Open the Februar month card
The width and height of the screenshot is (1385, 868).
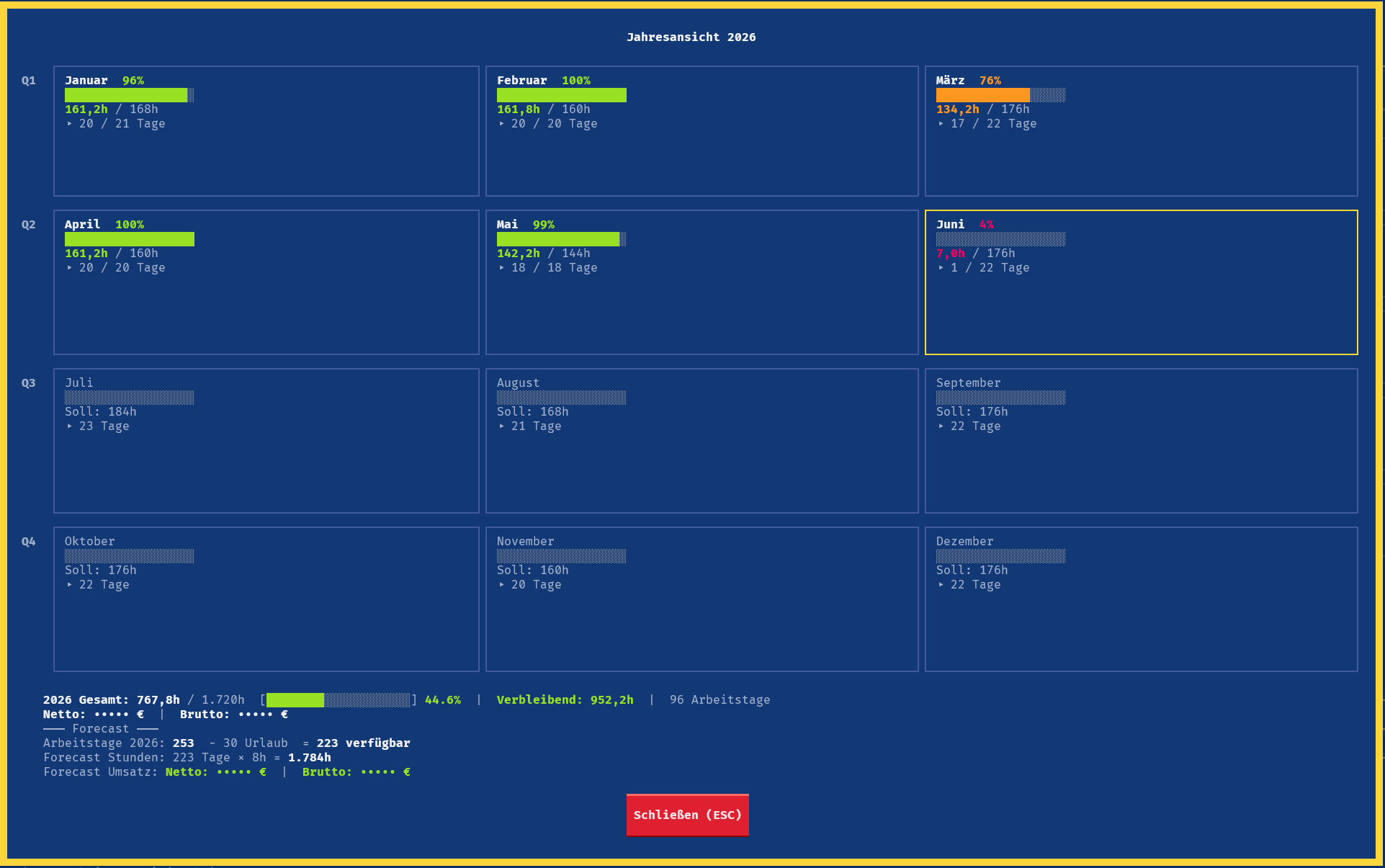point(702,131)
